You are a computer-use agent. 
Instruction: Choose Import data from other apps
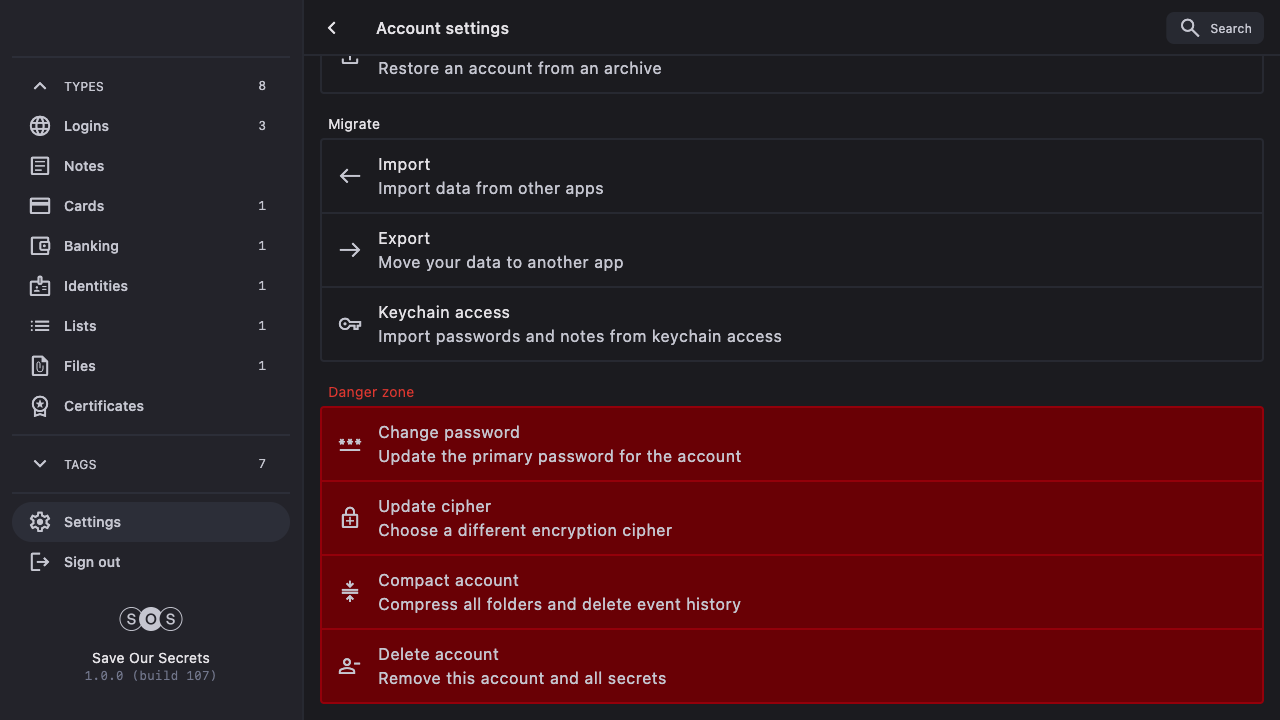[x=790, y=176]
